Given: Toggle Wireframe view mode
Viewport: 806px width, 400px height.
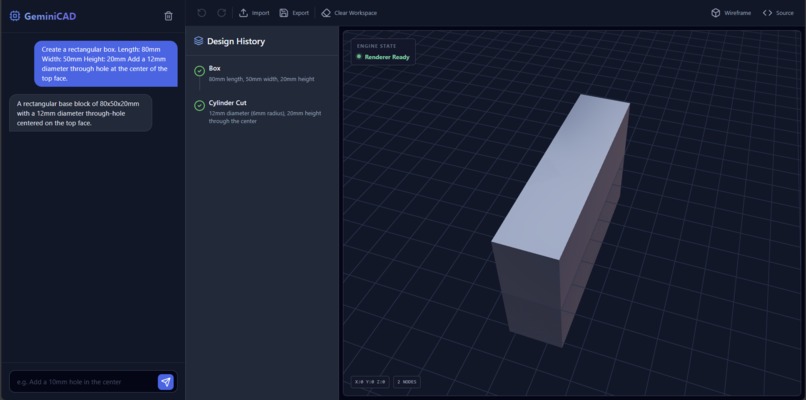Looking at the screenshot, I should coord(731,13).
